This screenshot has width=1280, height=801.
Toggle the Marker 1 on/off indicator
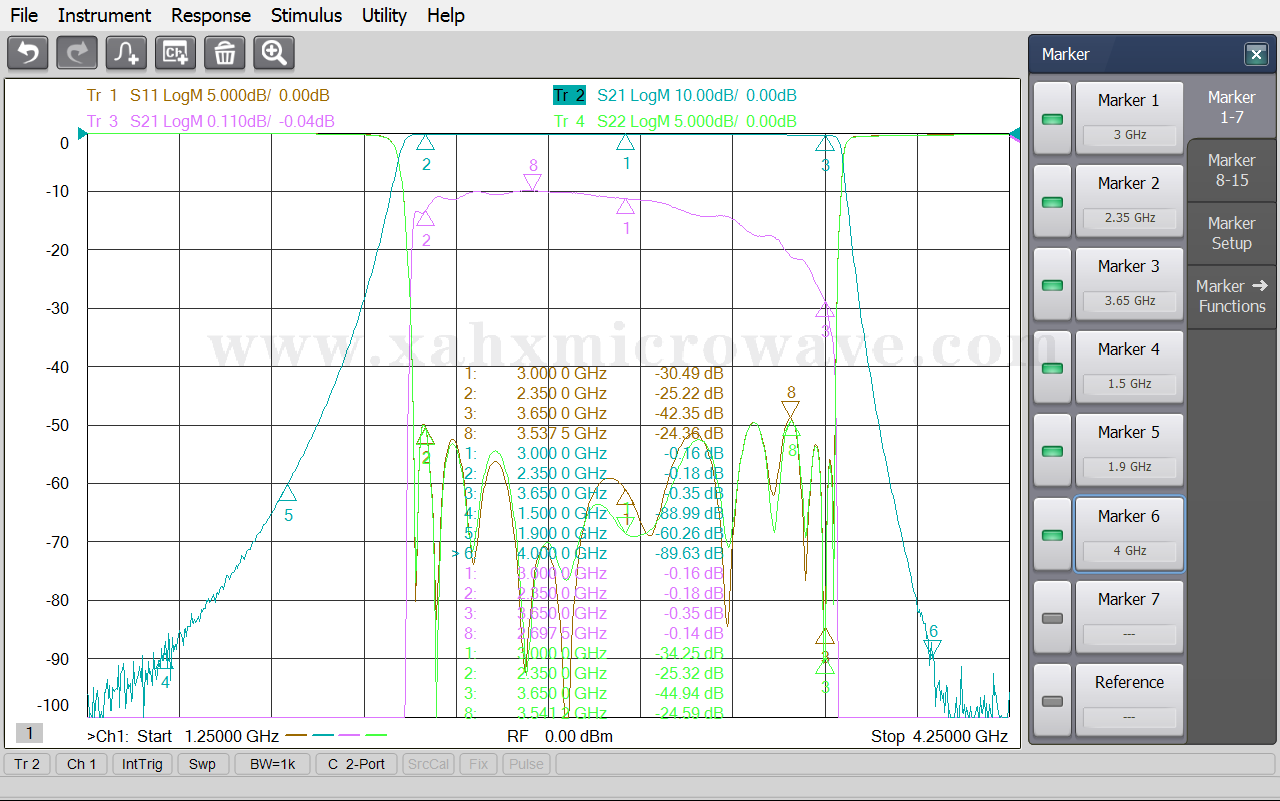1052,119
